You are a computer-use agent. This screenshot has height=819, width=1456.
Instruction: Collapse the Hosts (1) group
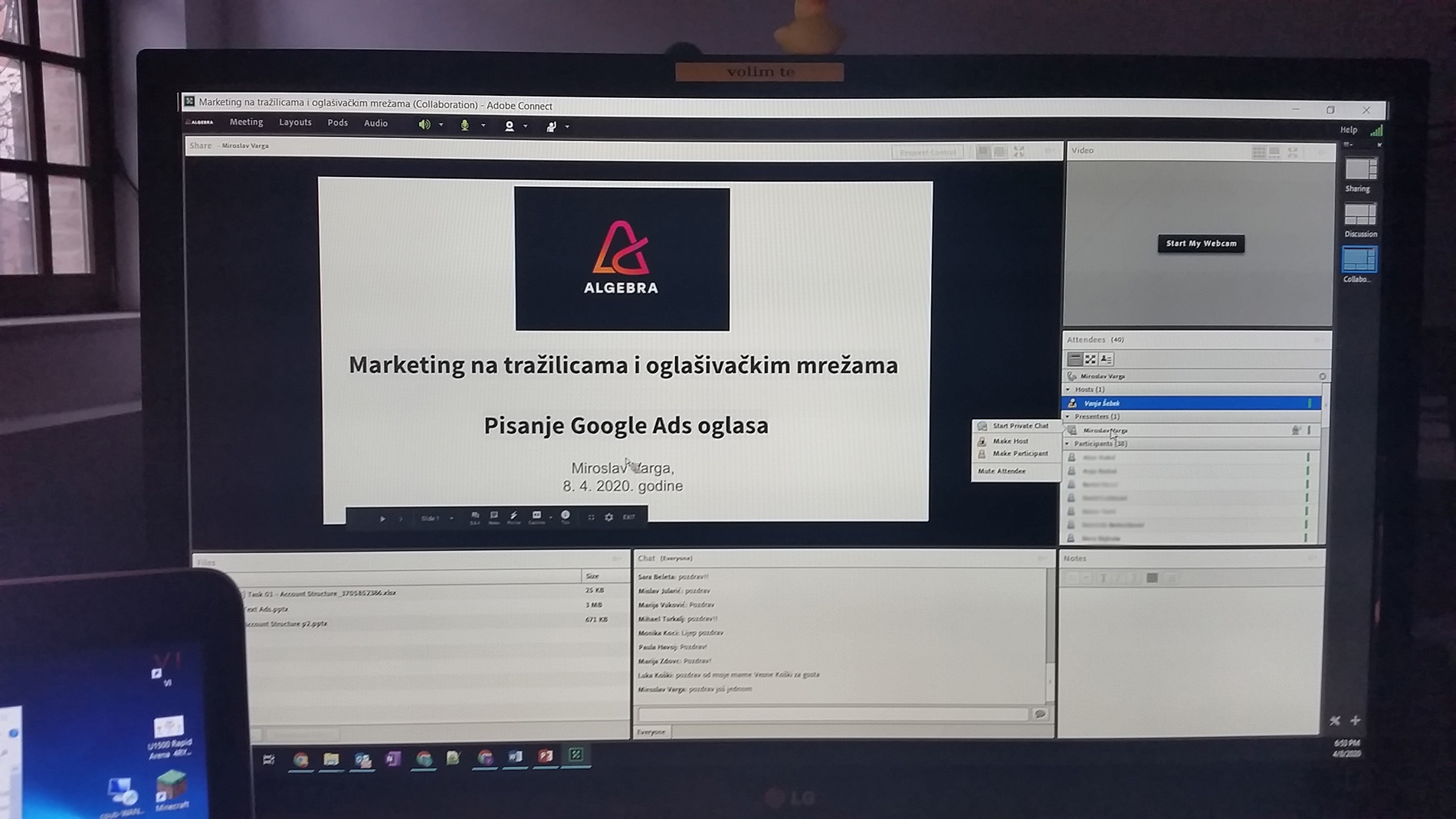click(1068, 389)
